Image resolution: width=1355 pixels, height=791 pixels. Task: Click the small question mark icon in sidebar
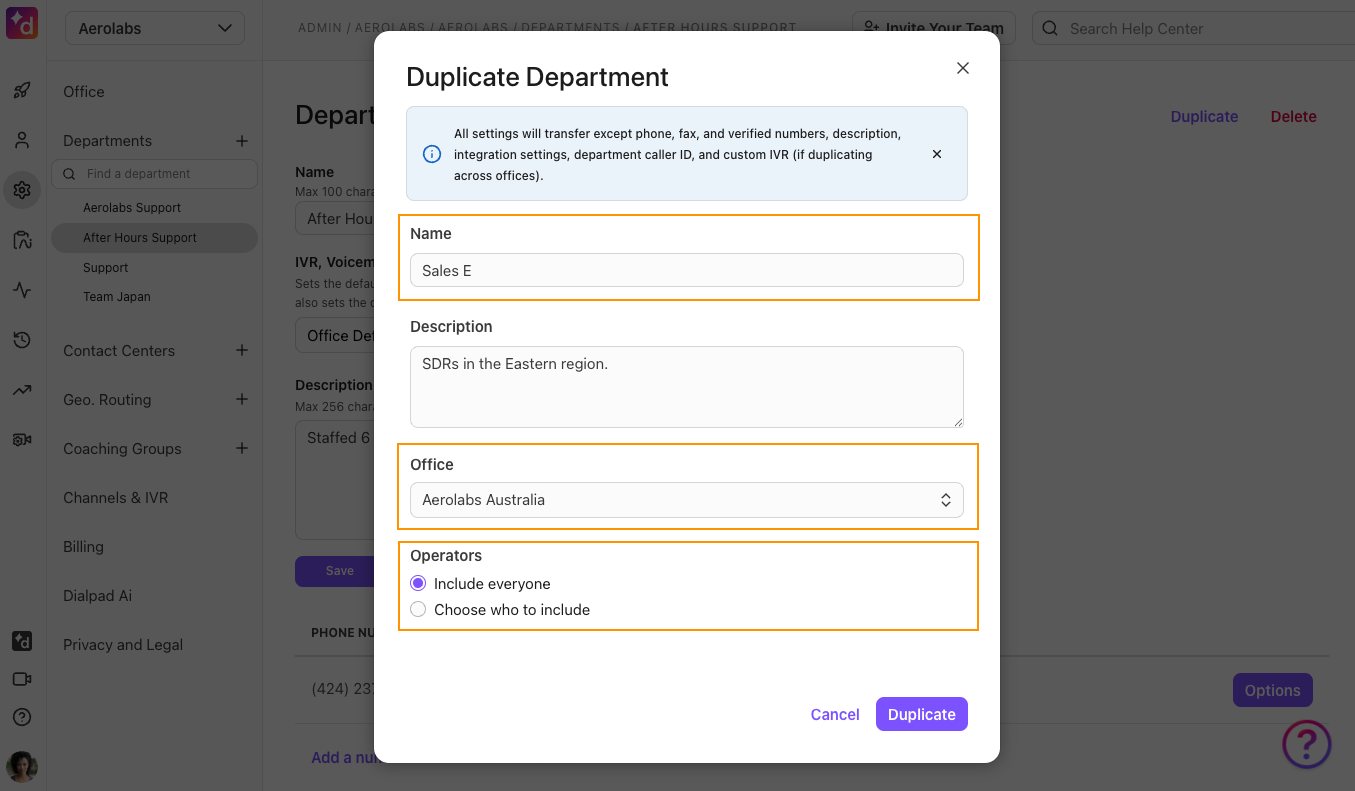point(22,717)
